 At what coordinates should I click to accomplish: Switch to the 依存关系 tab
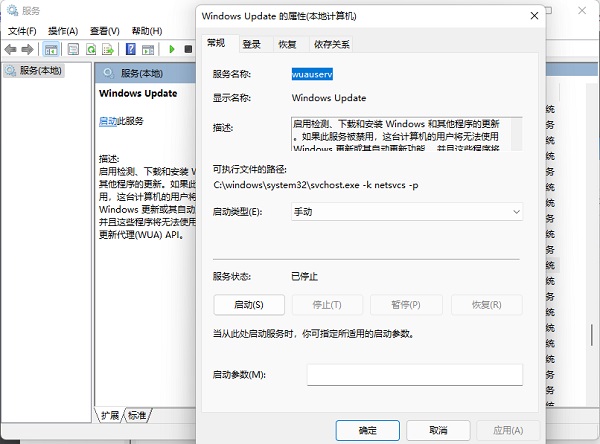coord(331,44)
